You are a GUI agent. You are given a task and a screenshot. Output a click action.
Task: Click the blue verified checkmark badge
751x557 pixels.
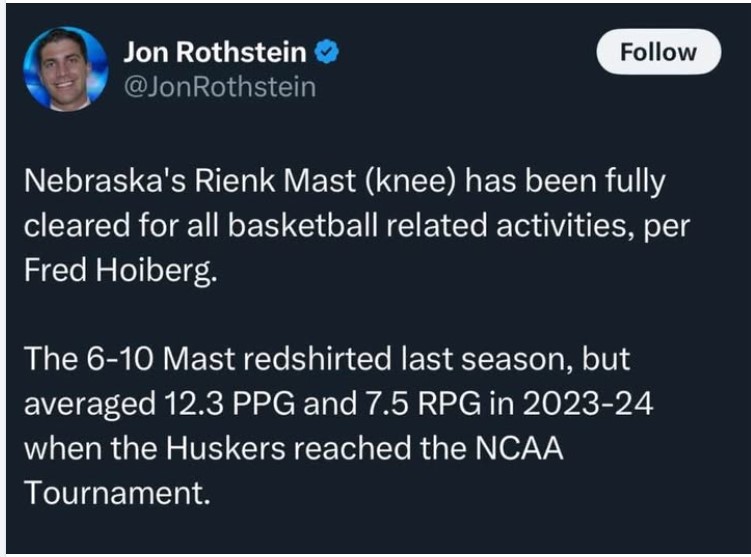(x=326, y=53)
